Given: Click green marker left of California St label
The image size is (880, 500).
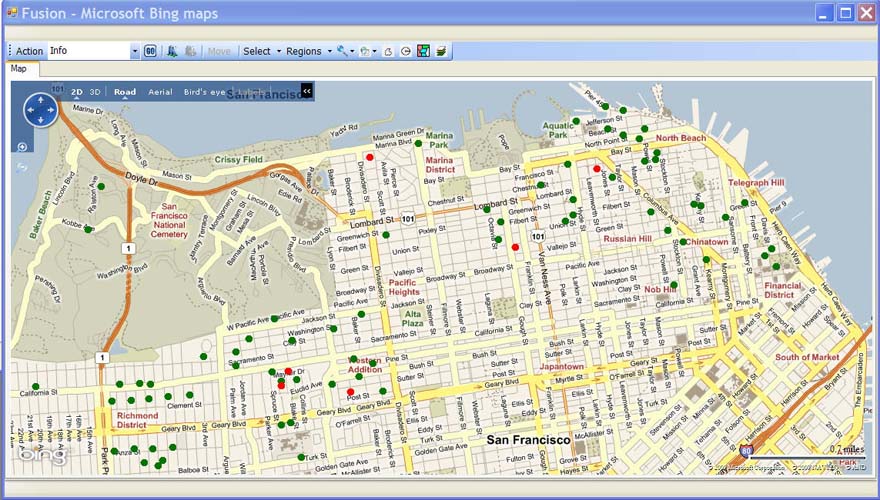Looking at the screenshot, I should pos(36,387).
